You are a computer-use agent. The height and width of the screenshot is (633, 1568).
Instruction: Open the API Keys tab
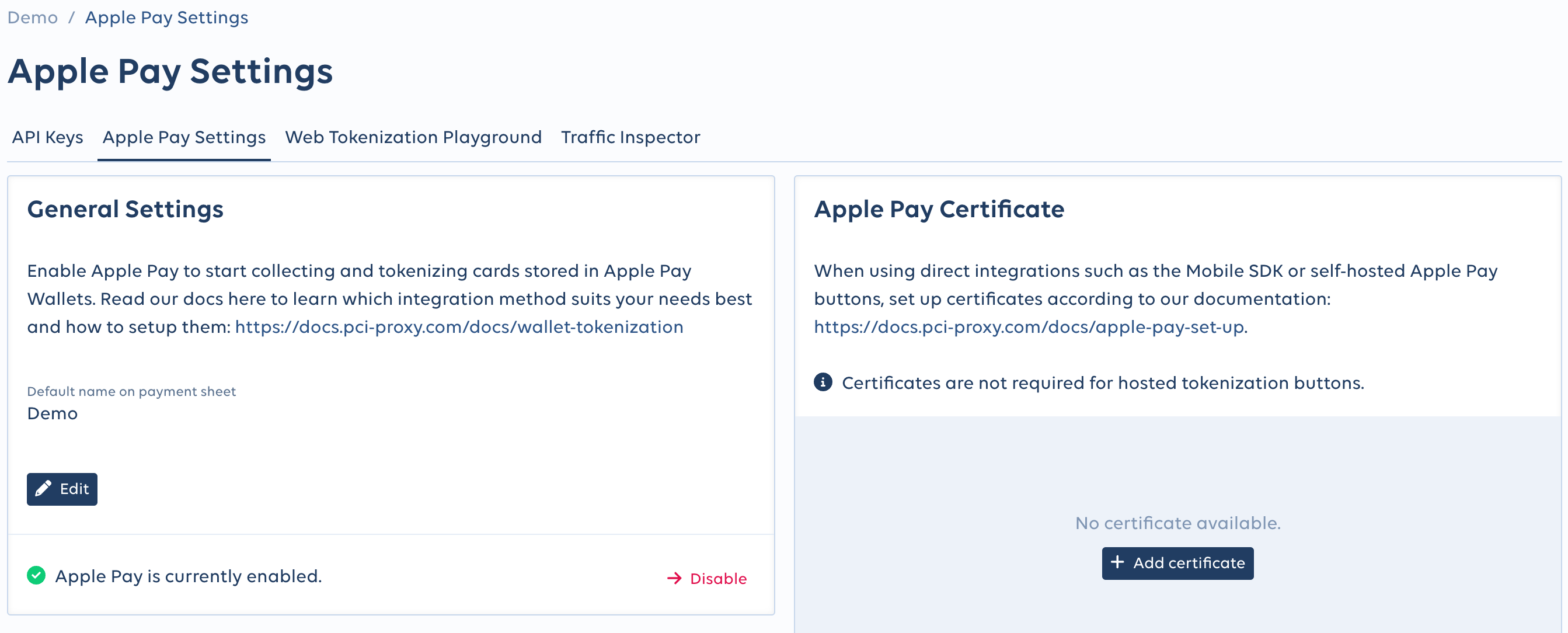click(47, 138)
